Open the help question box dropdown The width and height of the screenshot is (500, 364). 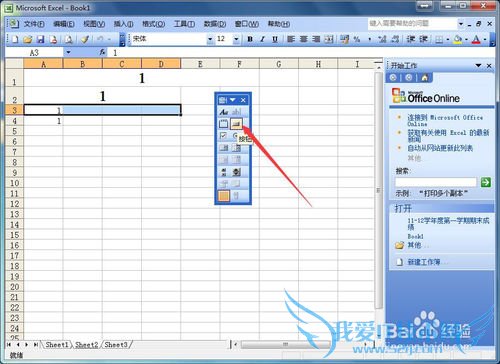point(461,24)
